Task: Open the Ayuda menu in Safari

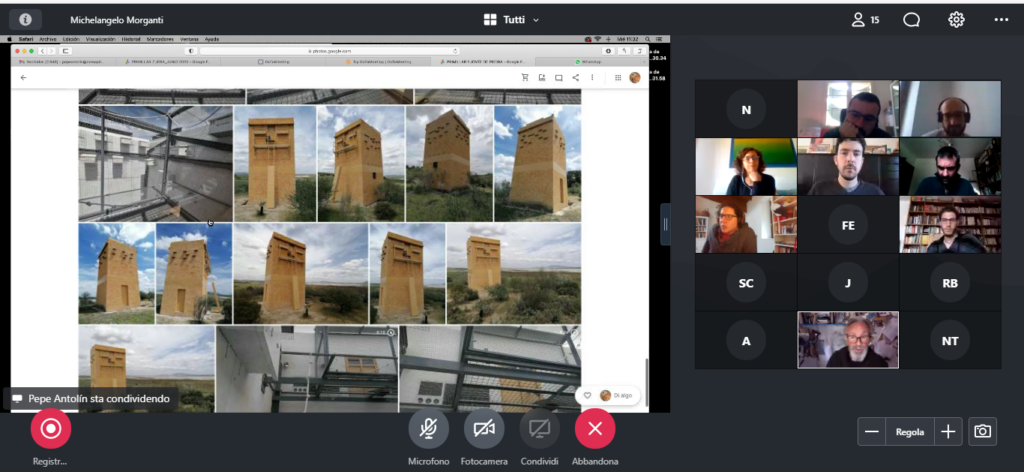Action: (212, 39)
